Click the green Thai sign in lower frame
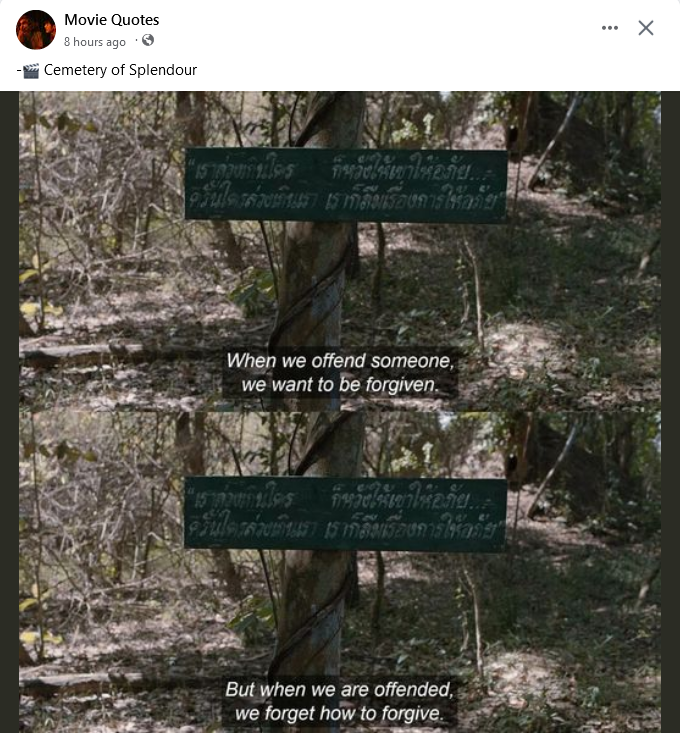Screen dimensions: 680x733 (345, 514)
